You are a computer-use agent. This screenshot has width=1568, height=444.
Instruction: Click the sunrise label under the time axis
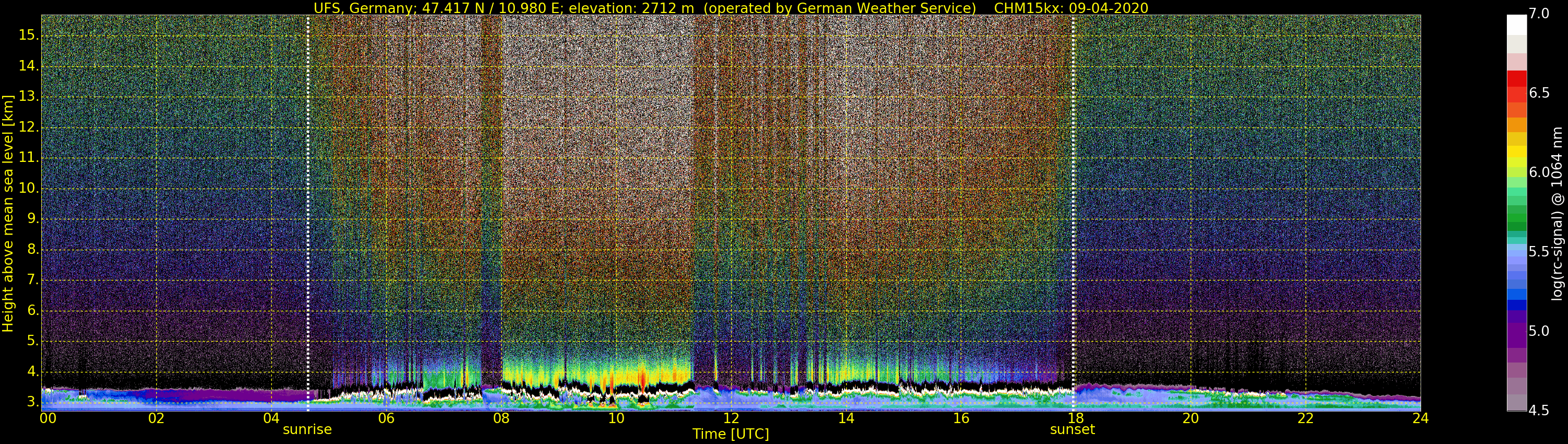point(307,429)
